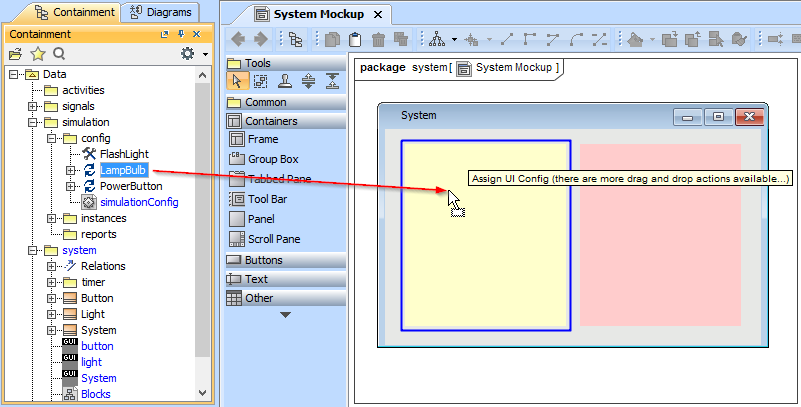Open project folder icon in Containment panel

pyautogui.click(x=15, y=54)
